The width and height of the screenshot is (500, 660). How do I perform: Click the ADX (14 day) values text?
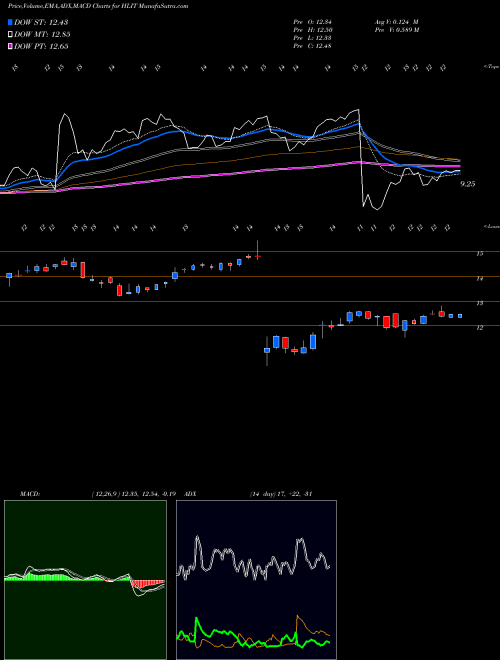pyautogui.click(x=281, y=494)
